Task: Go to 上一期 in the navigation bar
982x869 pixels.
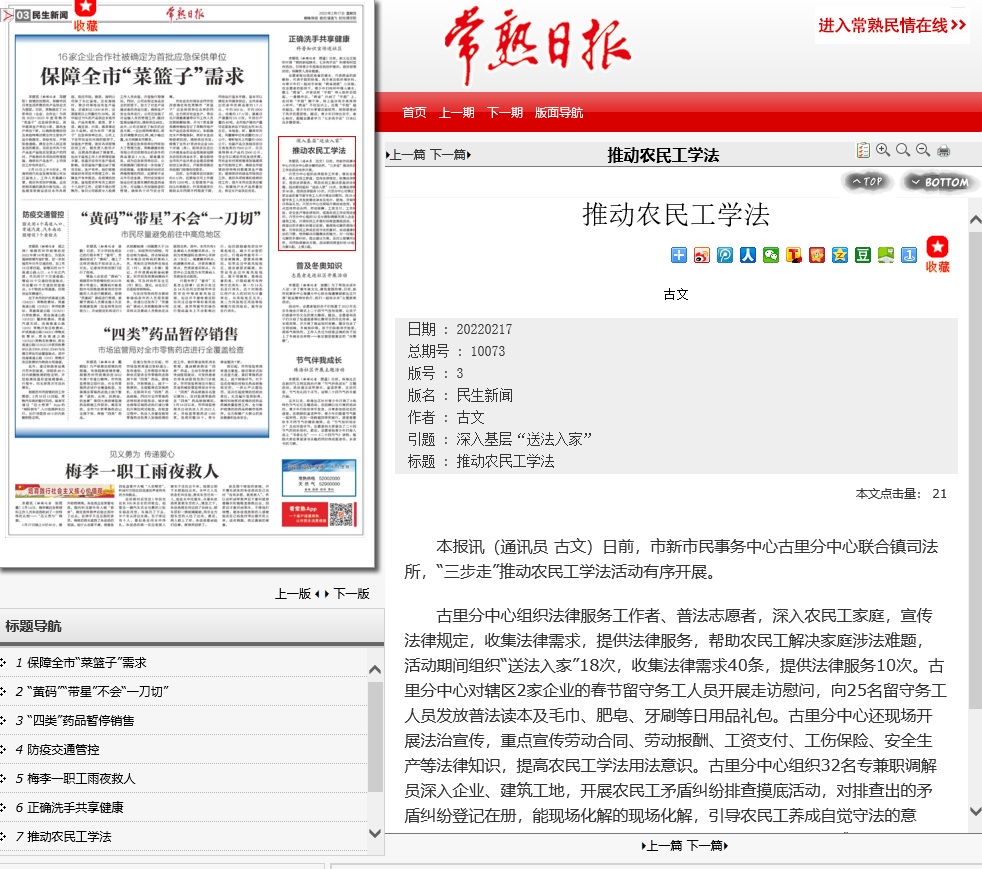Action: click(456, 113)
